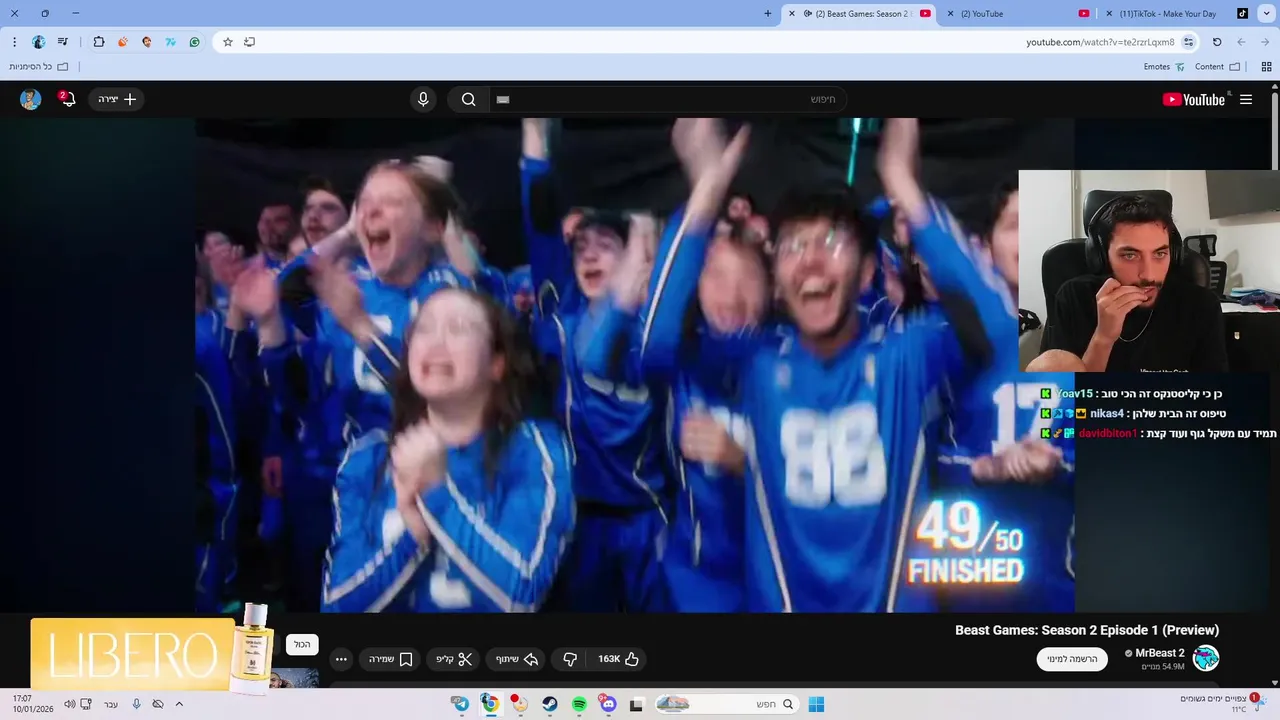
Task: Activate voice search microphone
Action: click(x=423, y=99)
